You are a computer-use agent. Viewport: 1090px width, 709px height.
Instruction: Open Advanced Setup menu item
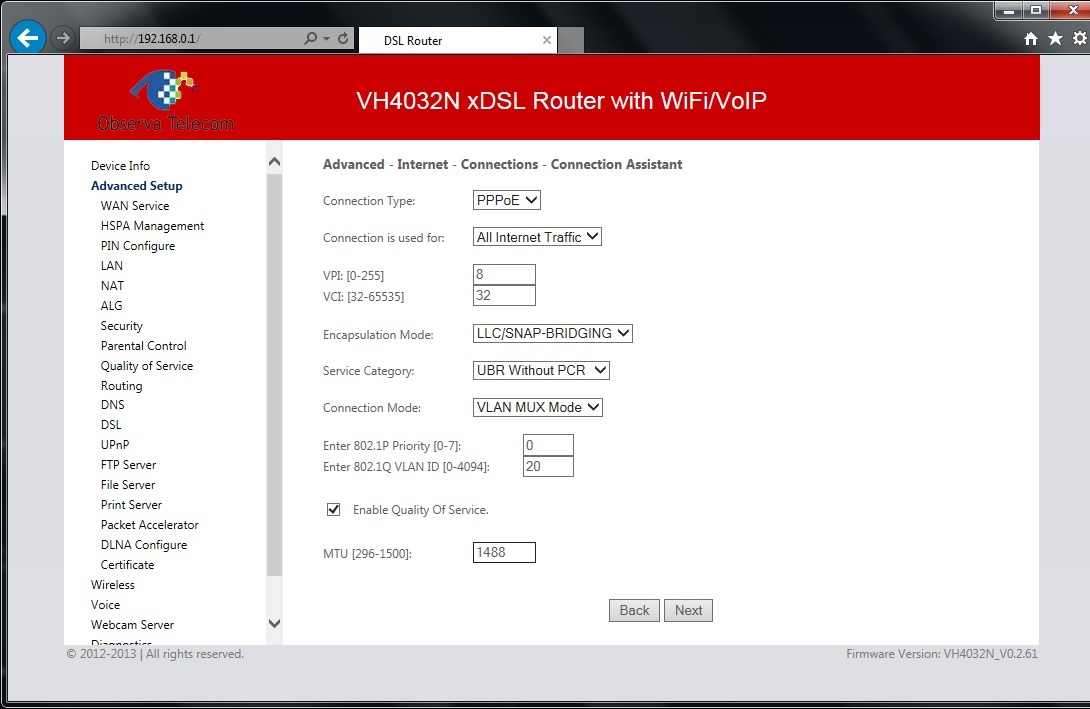(x=137, y=186)
